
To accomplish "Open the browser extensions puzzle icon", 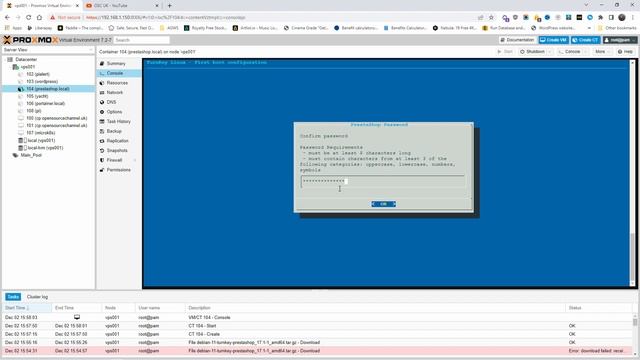I will 600,18.
